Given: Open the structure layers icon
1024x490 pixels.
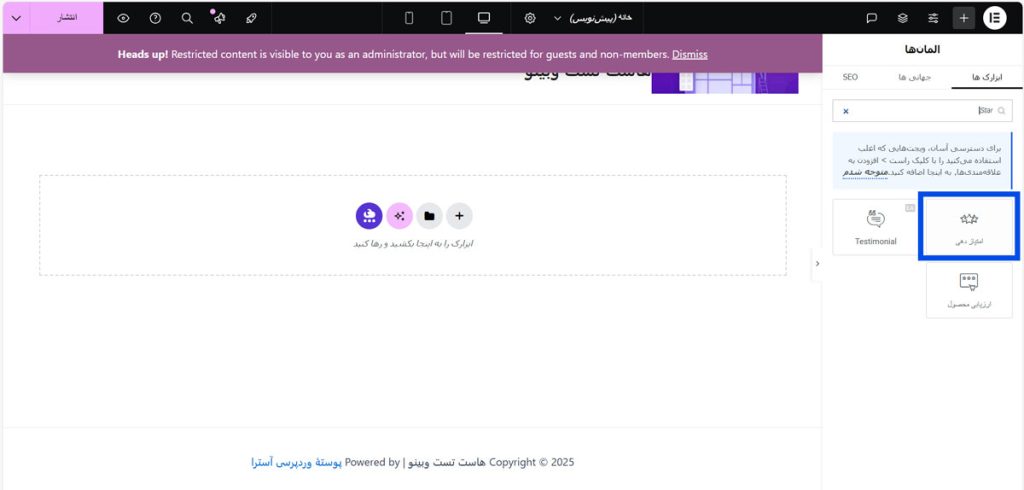Looking at the screenshot, I should point(902,18).
